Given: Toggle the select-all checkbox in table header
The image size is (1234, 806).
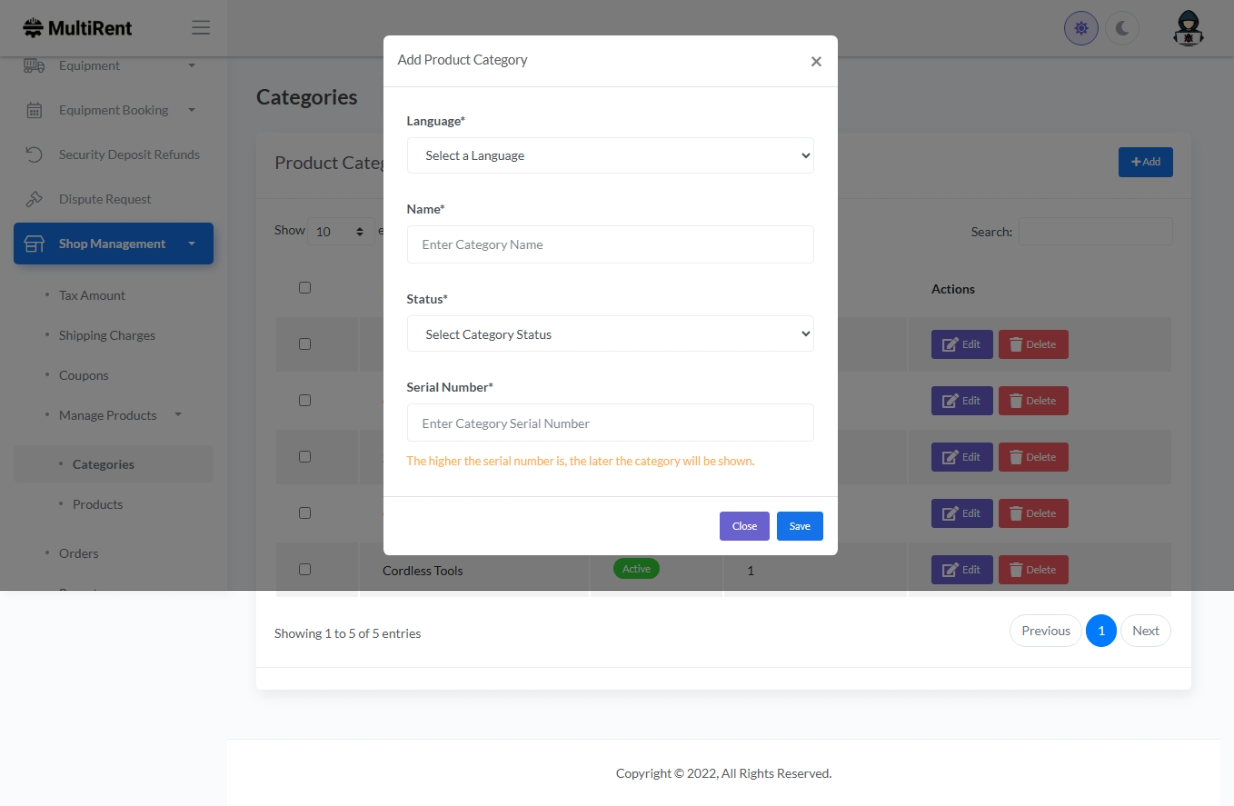Looking at the screenshot, I should tap(305, 288).
